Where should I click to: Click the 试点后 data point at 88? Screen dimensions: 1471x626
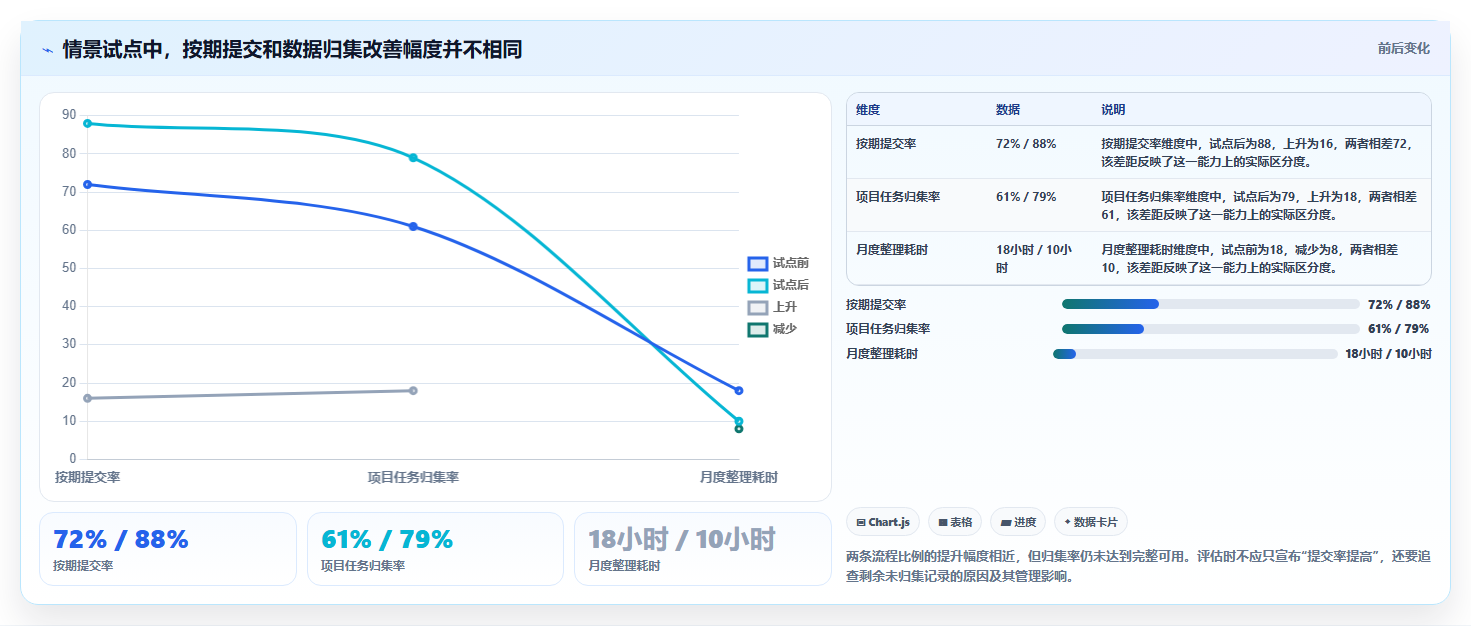tap(87, 123)
